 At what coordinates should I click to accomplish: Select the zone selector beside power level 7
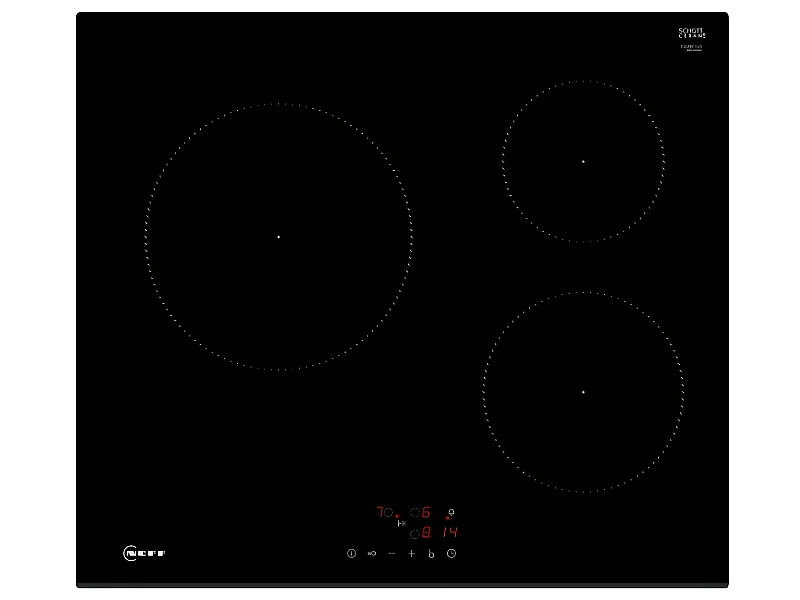[388, 512]
